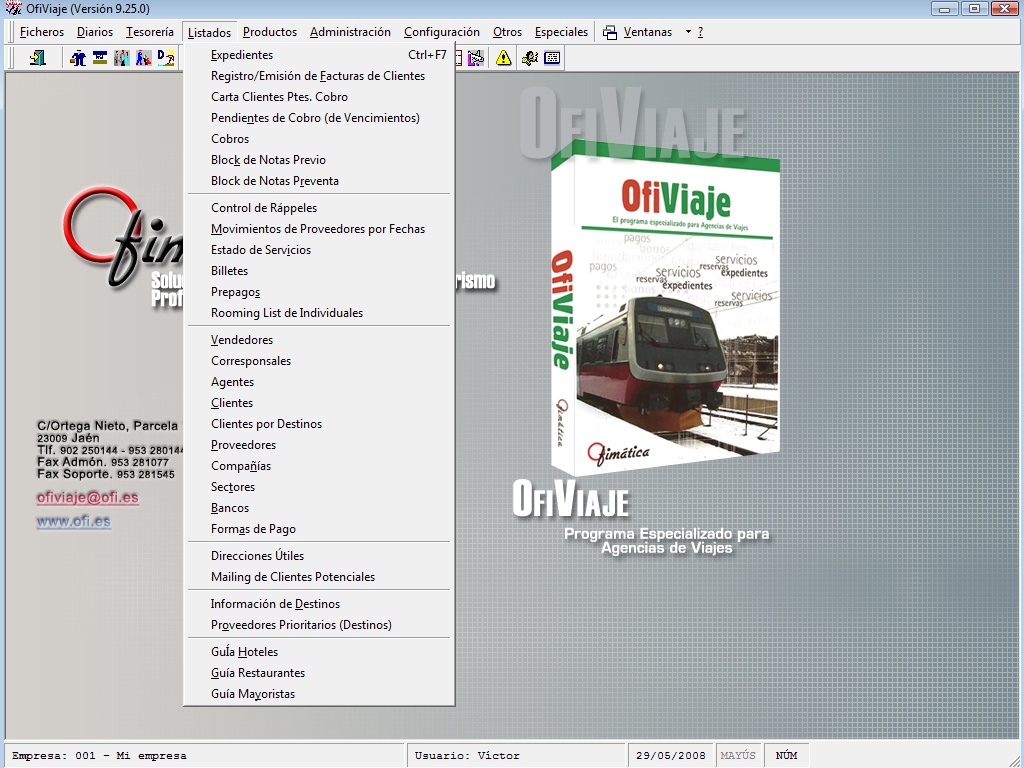
Task: Select Expedientes from the Listados menu
Action: pyautogui.click(x=242, y=55)
